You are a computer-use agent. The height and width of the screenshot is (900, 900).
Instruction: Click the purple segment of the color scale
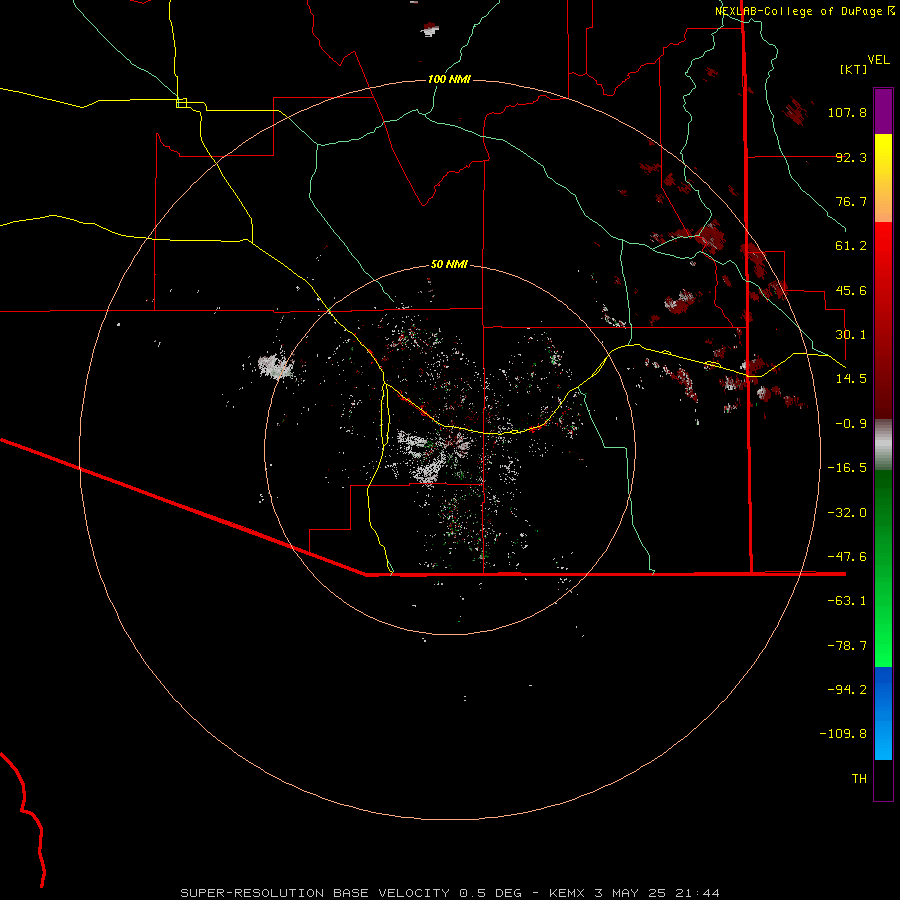[x=883, y=112]
